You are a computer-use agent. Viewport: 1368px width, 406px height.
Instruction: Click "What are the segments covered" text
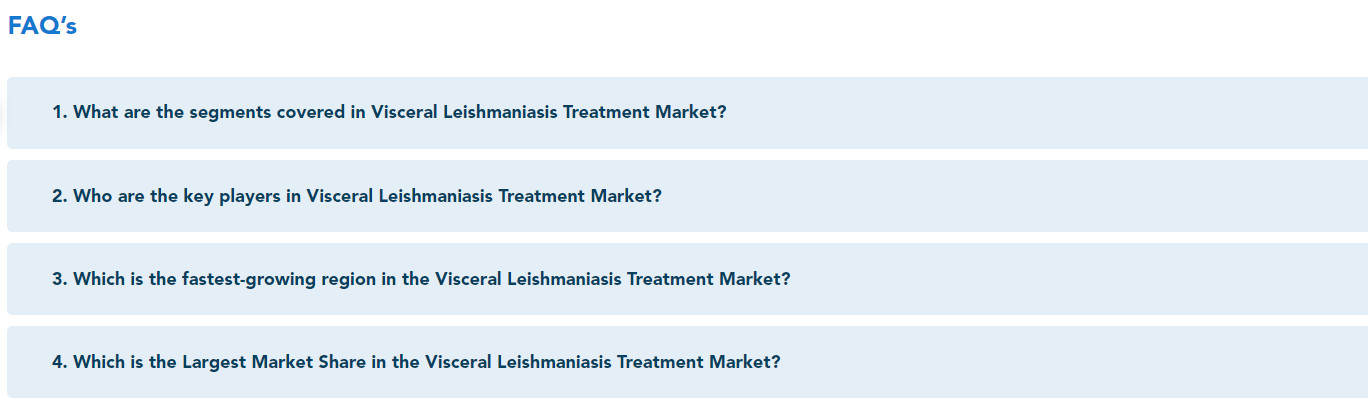pyautogui.click(x=209, y=112)
